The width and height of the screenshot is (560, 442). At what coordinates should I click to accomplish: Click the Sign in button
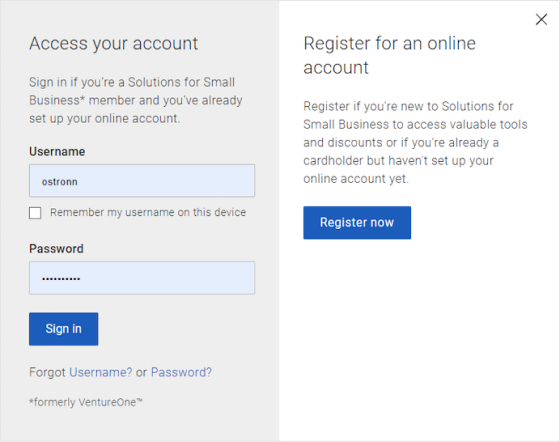pyautogui.click(x=64, y=329)
